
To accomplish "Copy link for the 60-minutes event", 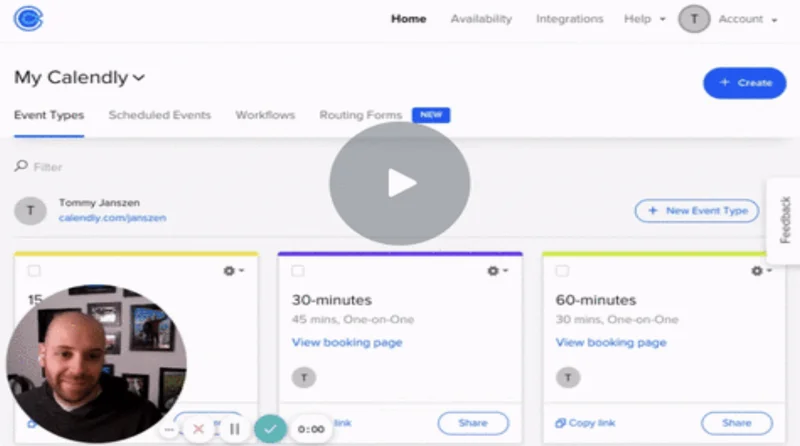I will [585, 423].
